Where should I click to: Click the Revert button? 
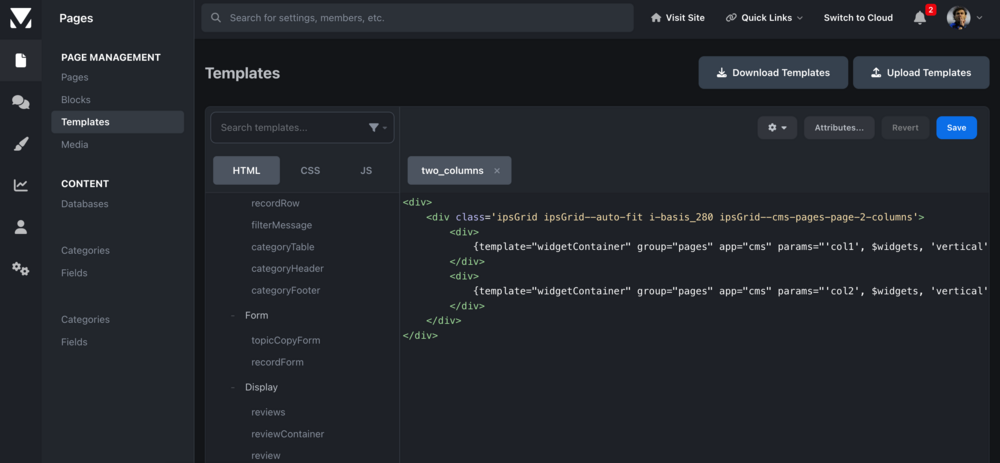coord(905,128)
